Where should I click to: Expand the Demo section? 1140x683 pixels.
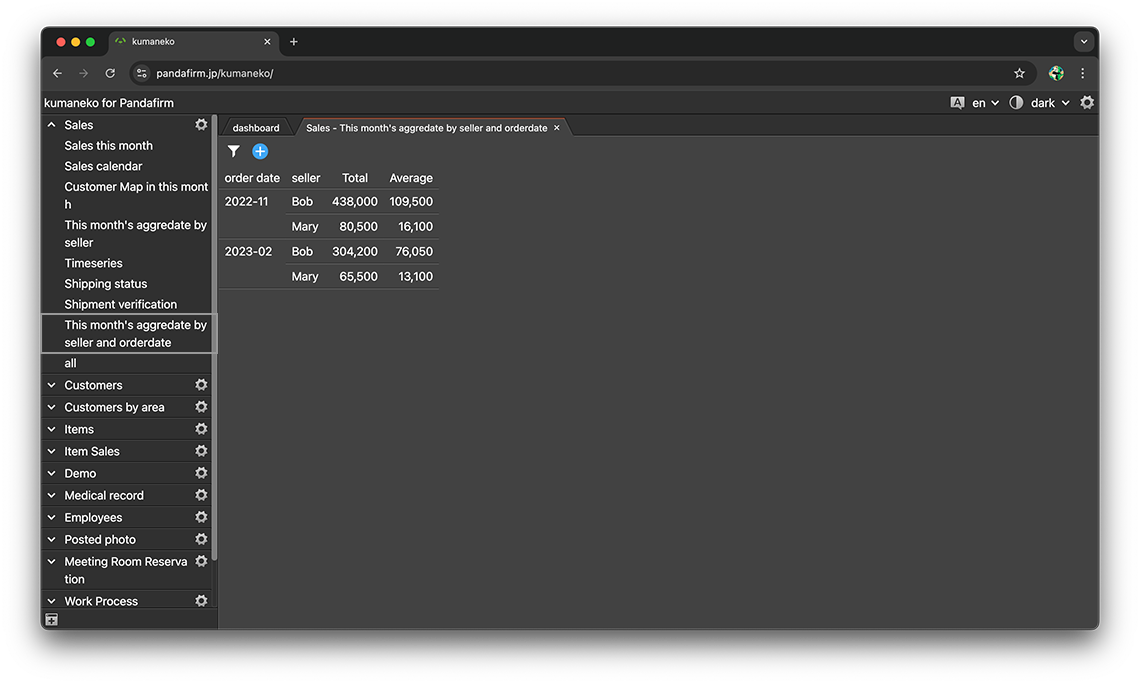pos(52,473)
